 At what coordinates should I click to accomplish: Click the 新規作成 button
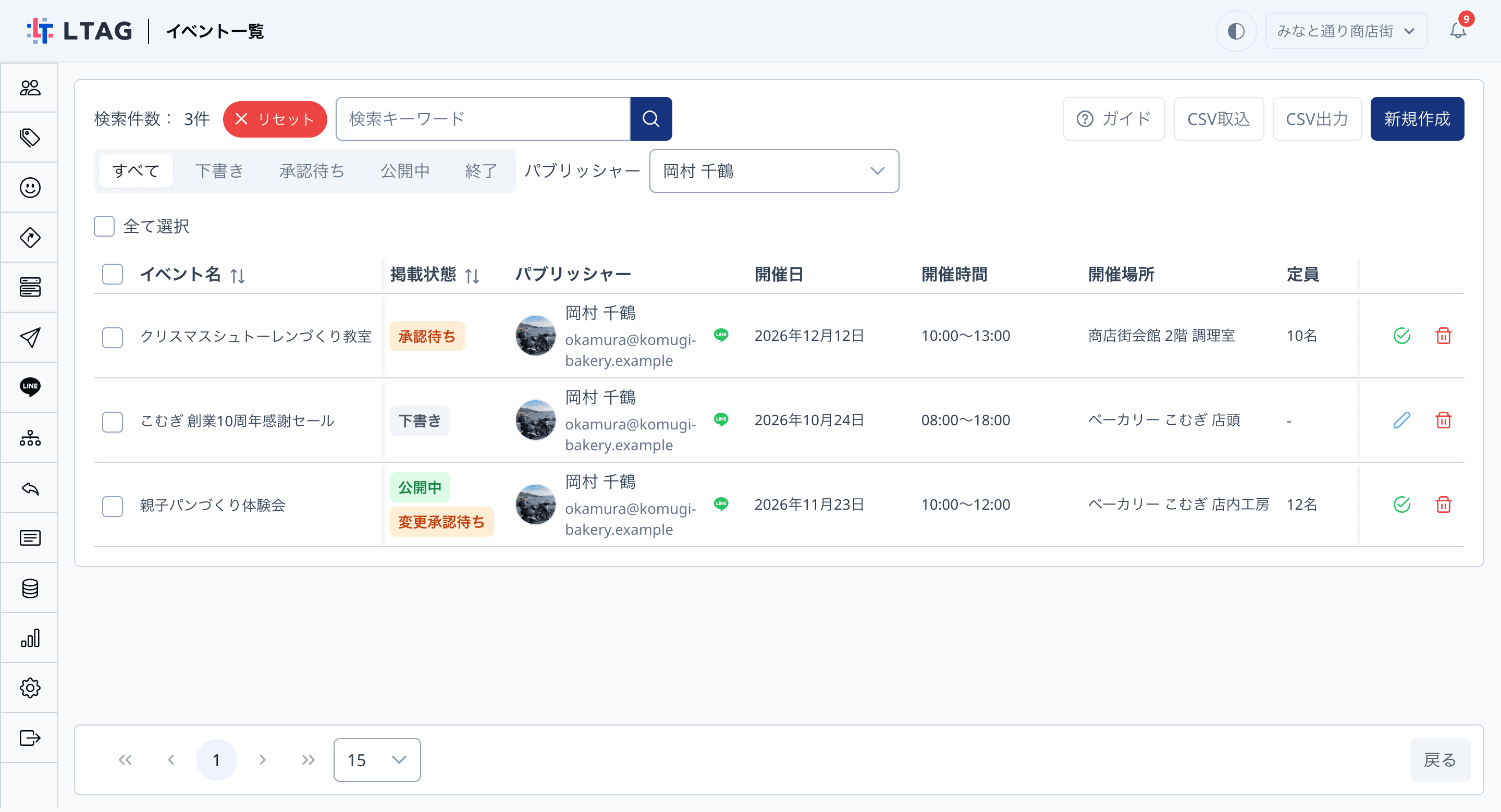pyautogui.click(x=1417, y=119)
